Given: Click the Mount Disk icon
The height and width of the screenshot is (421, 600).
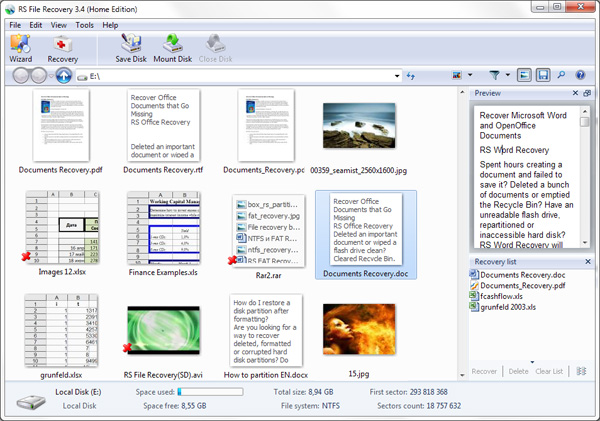Looking at the screenshot, I should pos(173,48).
